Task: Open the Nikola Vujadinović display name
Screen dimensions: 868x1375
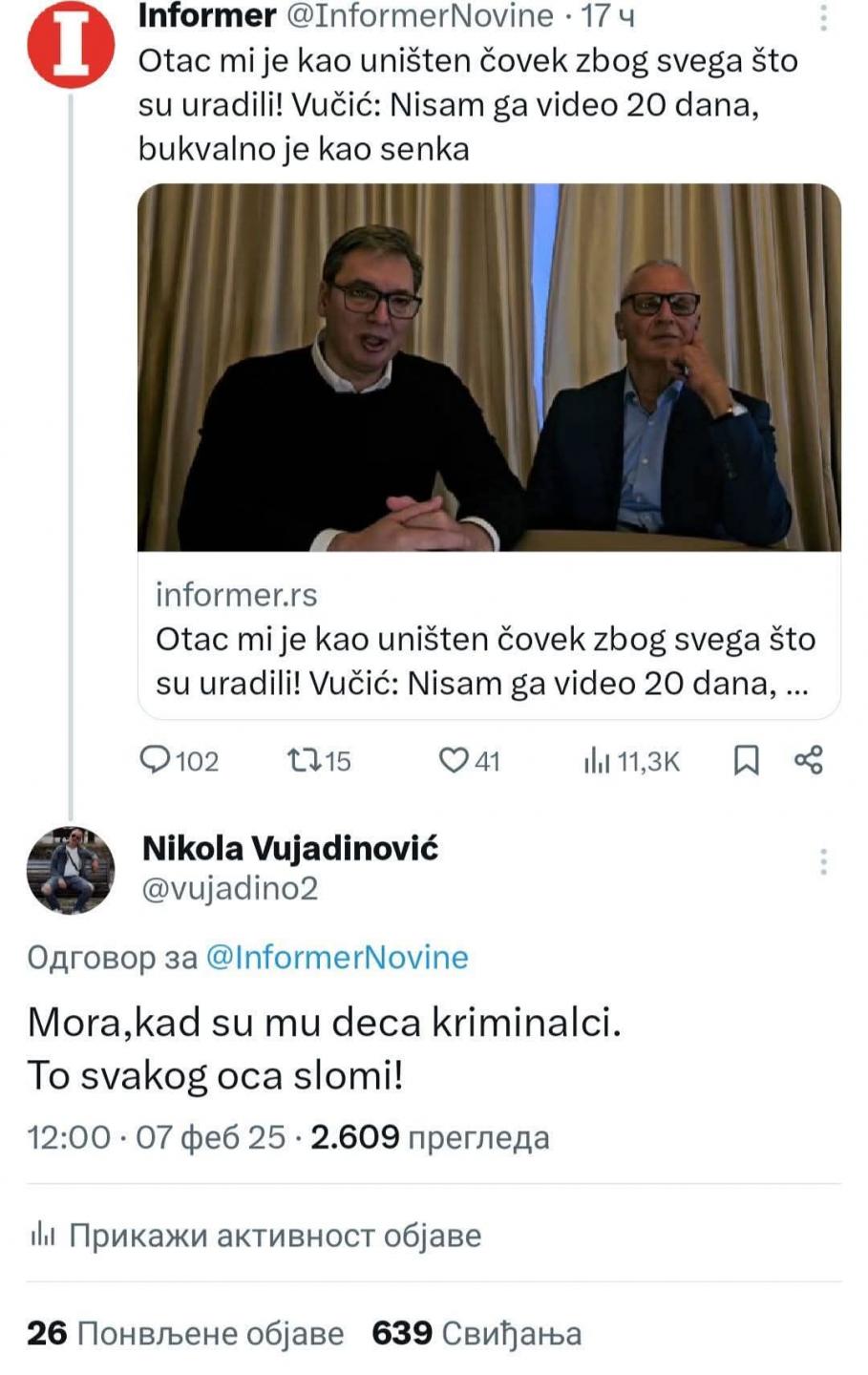Action: [x=290, y=848]
